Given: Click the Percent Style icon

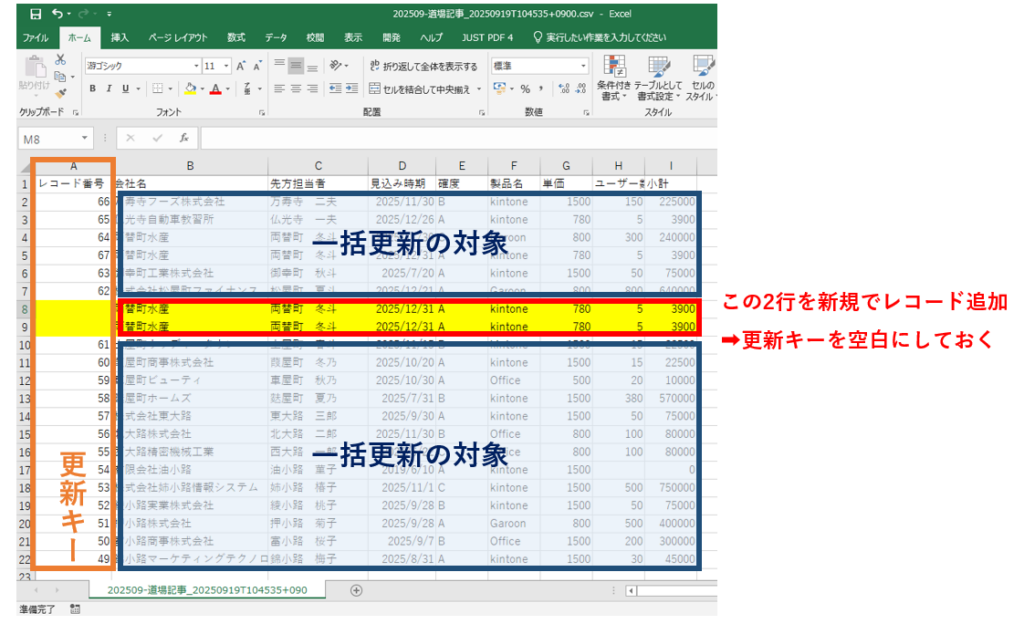Looking at the screenshot, I should pos(524,89).
